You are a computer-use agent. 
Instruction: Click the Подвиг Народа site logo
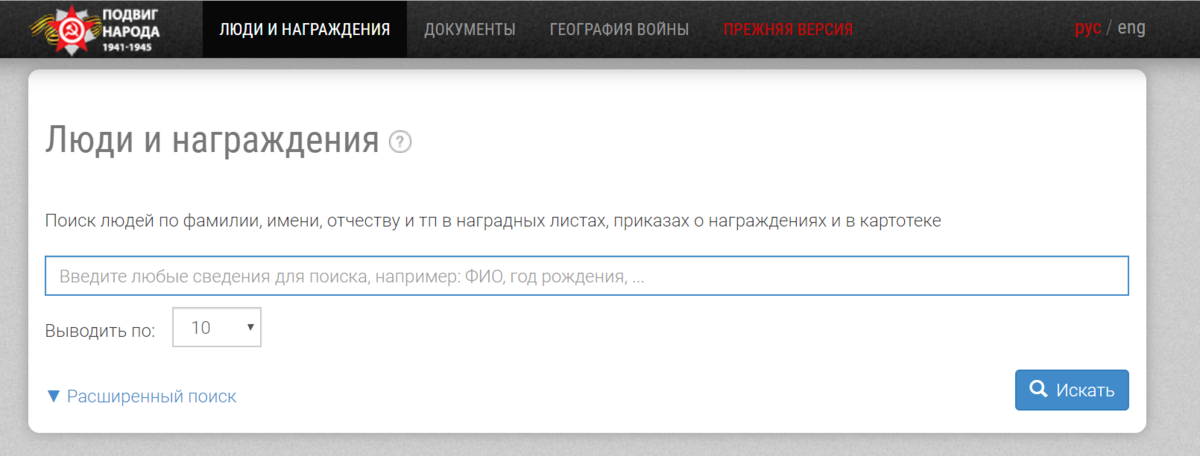pyautogui.click(x=96, y=29)
